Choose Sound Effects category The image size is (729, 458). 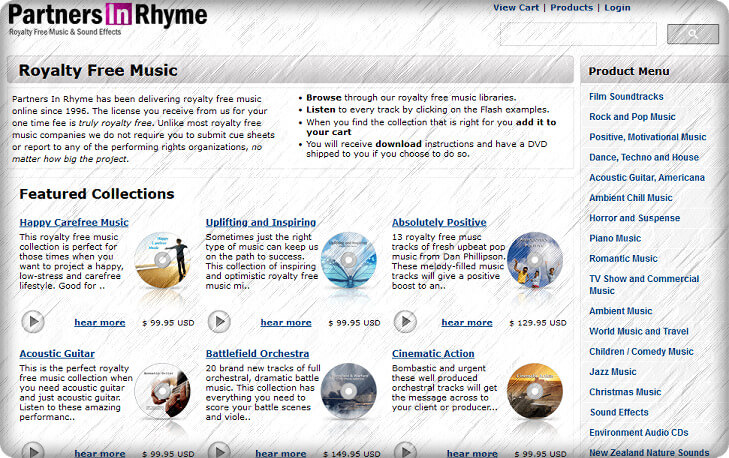click(x=618, y=412)
